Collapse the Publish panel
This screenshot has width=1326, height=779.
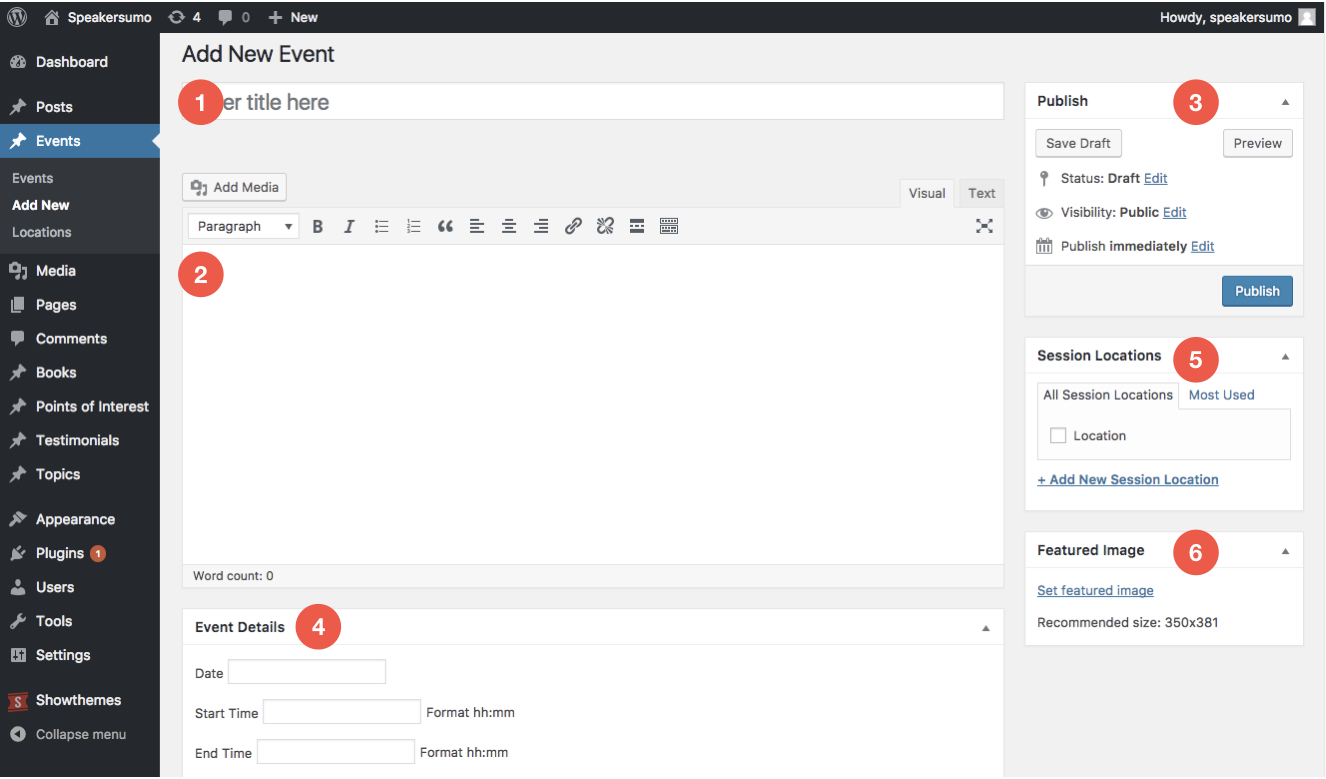[1286, 102]
